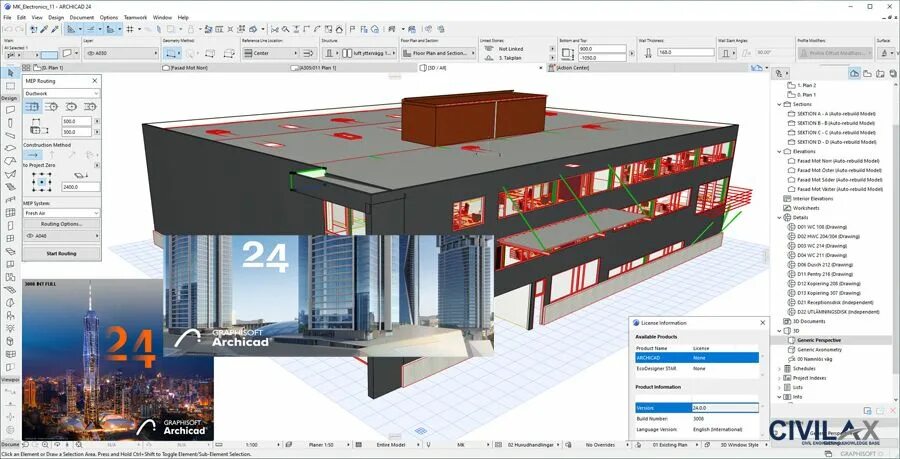Image resolution: width=900 pixels, height=459 pixels.
Task: Open View Map icon in Navigator
Action: pyautogui.click(x=867, y=73)
